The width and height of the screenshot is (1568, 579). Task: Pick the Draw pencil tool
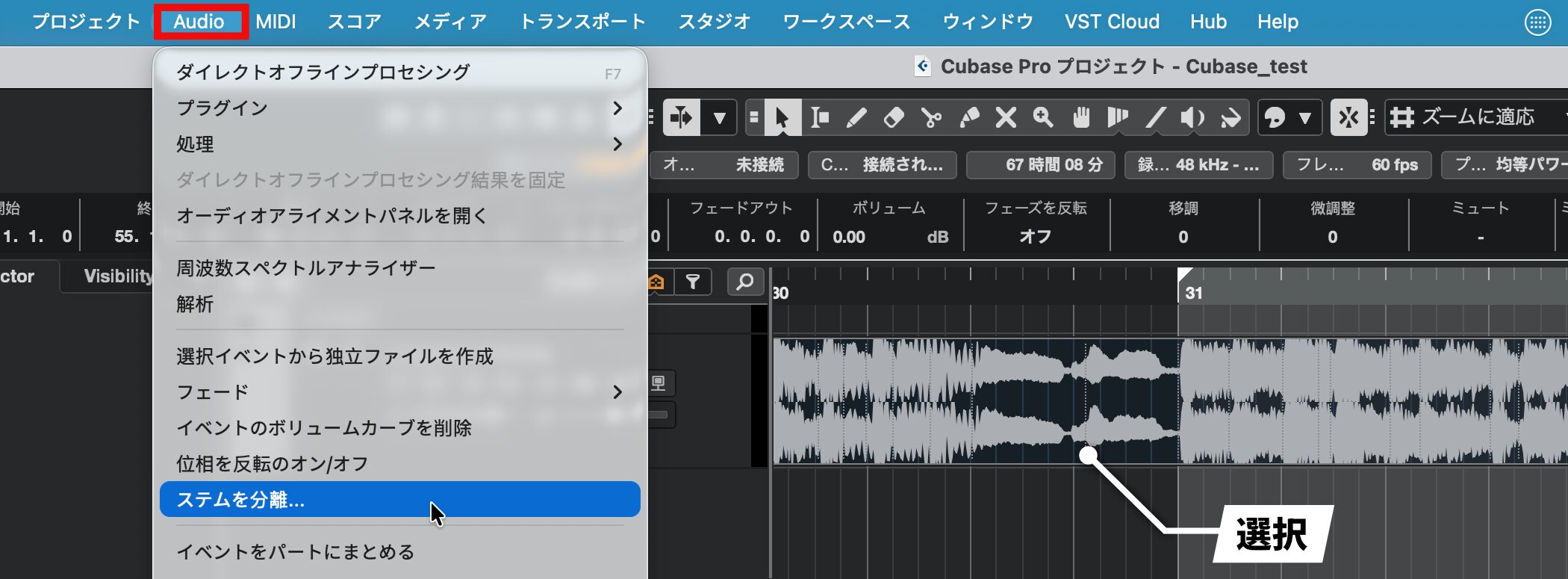pyautogui.click(x=856, y=118)
